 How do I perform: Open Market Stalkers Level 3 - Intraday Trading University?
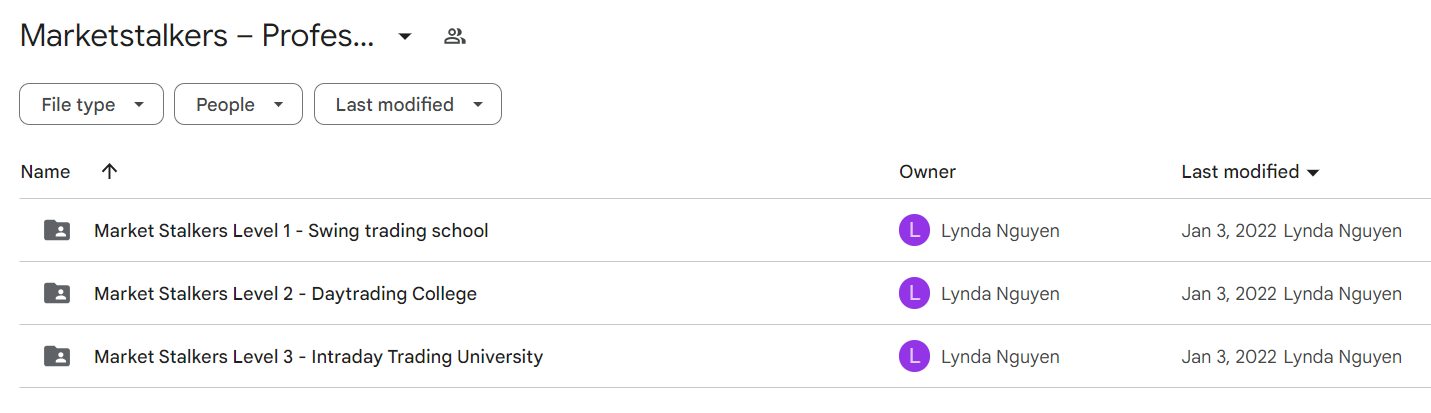coord(318,357)
